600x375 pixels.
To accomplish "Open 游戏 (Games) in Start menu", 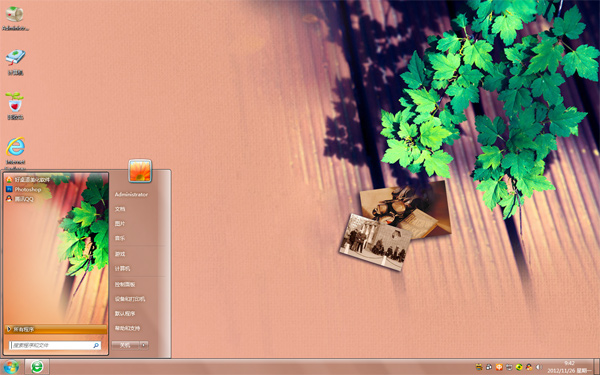I will [x=120, y=254].
